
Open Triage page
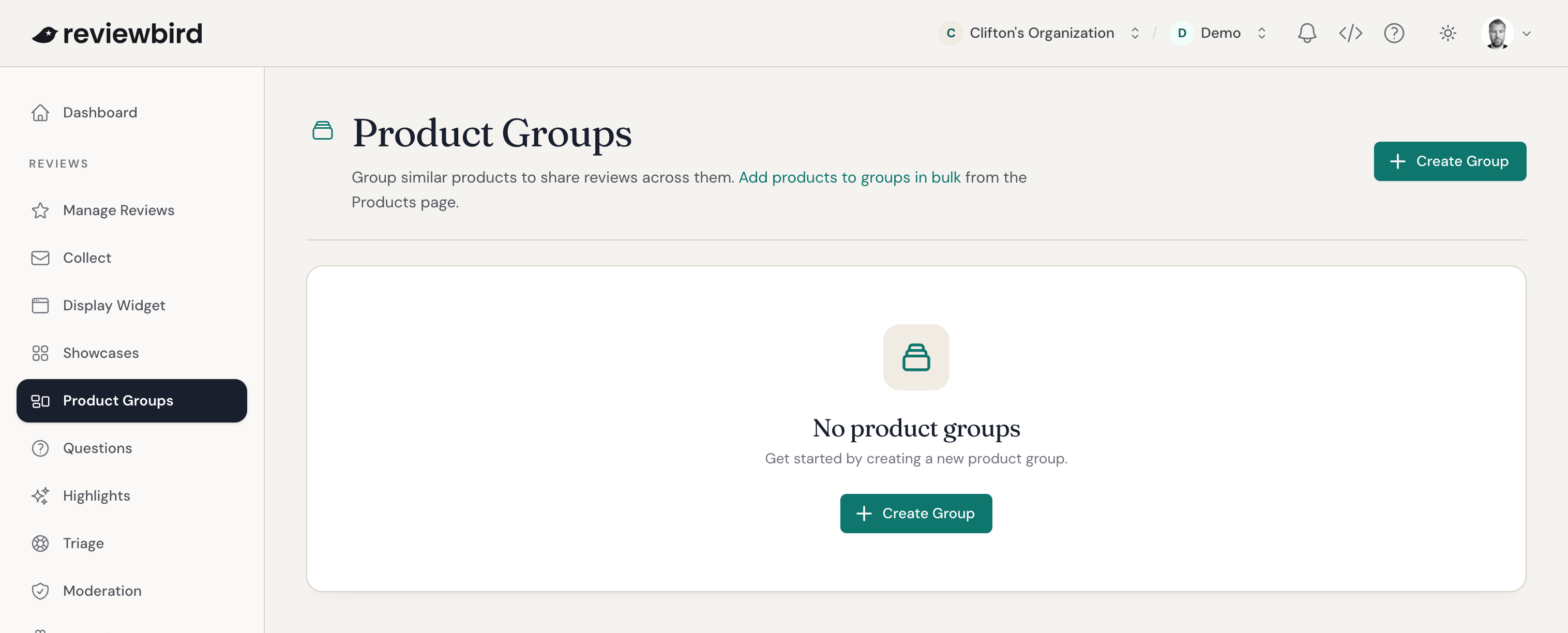coord(131,544)
